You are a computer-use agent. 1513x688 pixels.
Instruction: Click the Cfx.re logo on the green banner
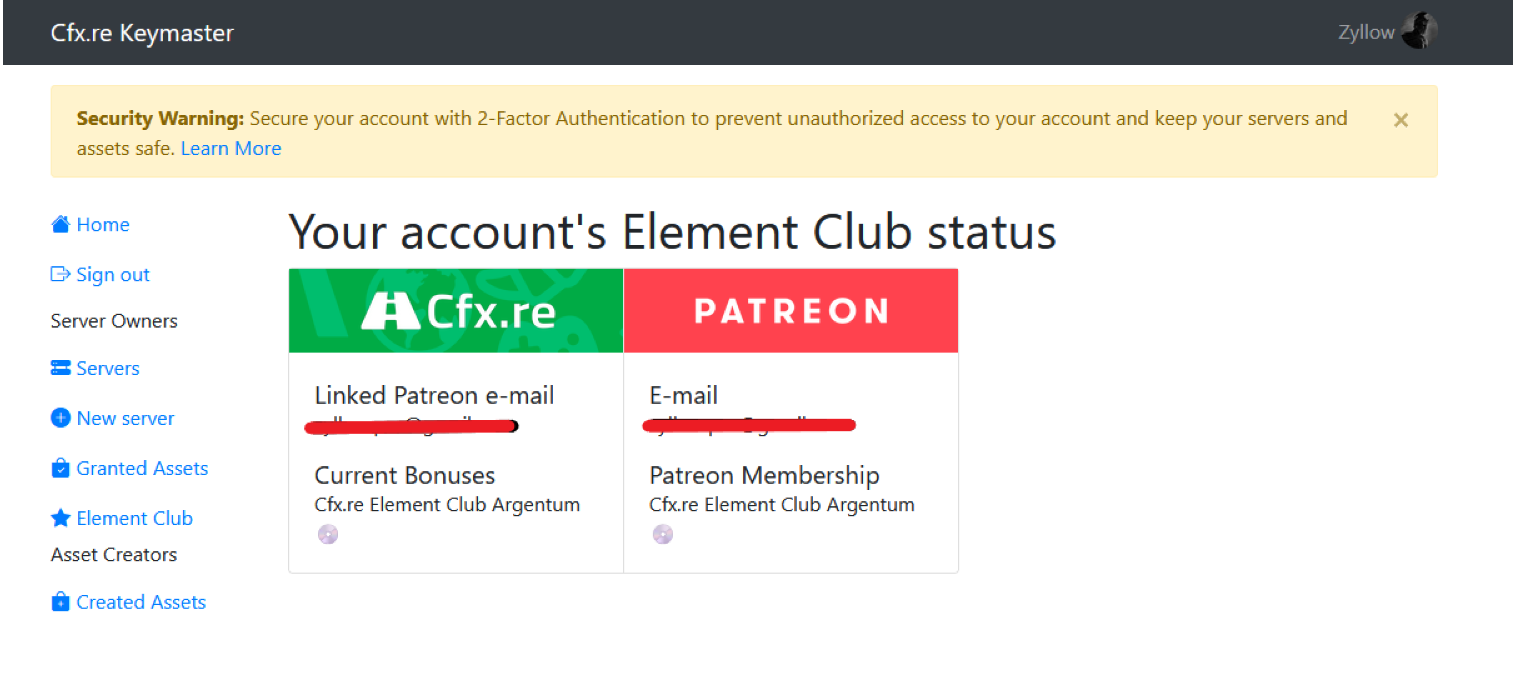coord(455,310)
